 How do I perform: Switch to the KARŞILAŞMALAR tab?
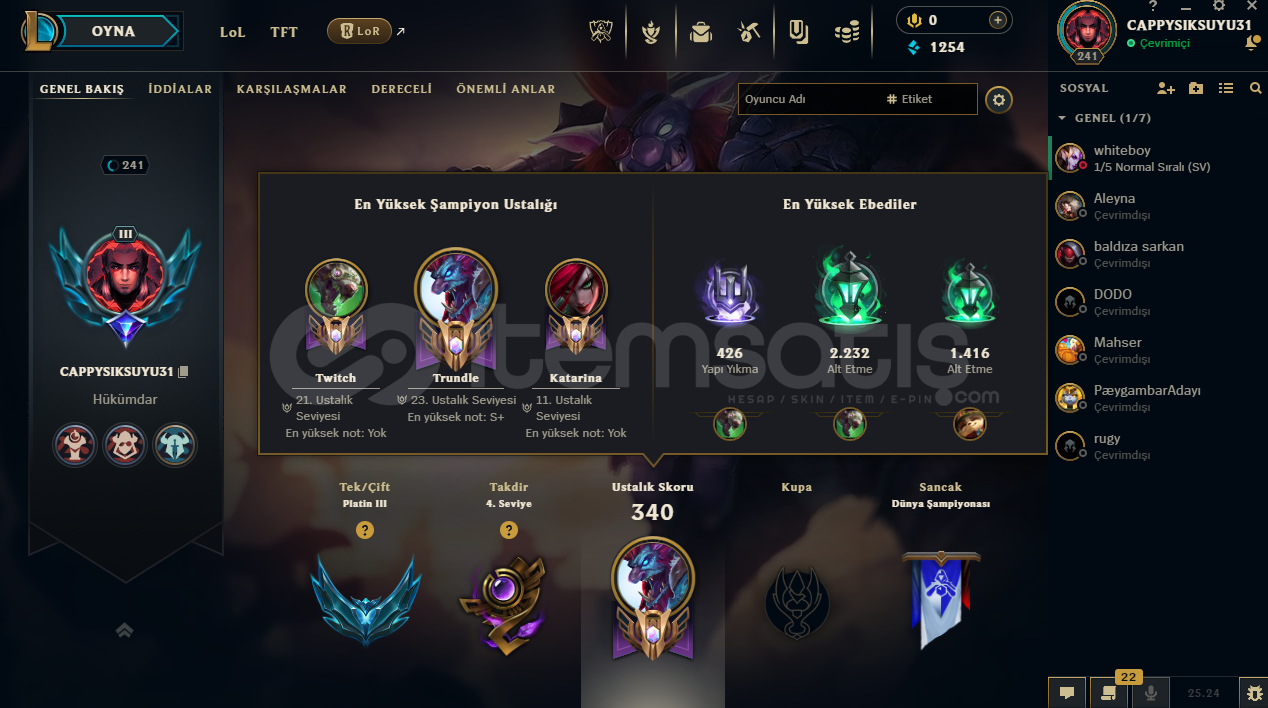click(x=292, y=89)
